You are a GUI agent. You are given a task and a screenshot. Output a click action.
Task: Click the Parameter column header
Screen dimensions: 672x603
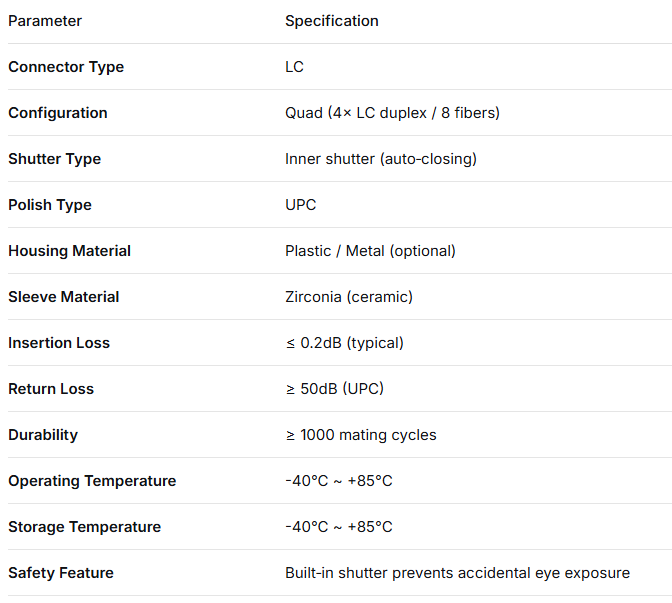tap(45, 21)
